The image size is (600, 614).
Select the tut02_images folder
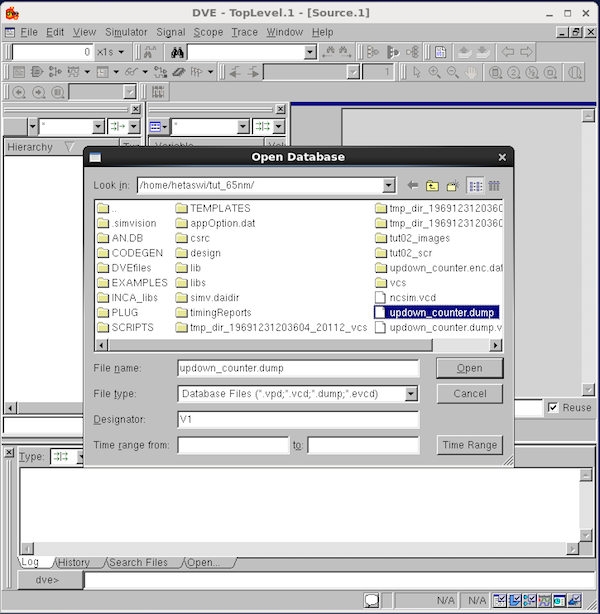pos(412,238)
